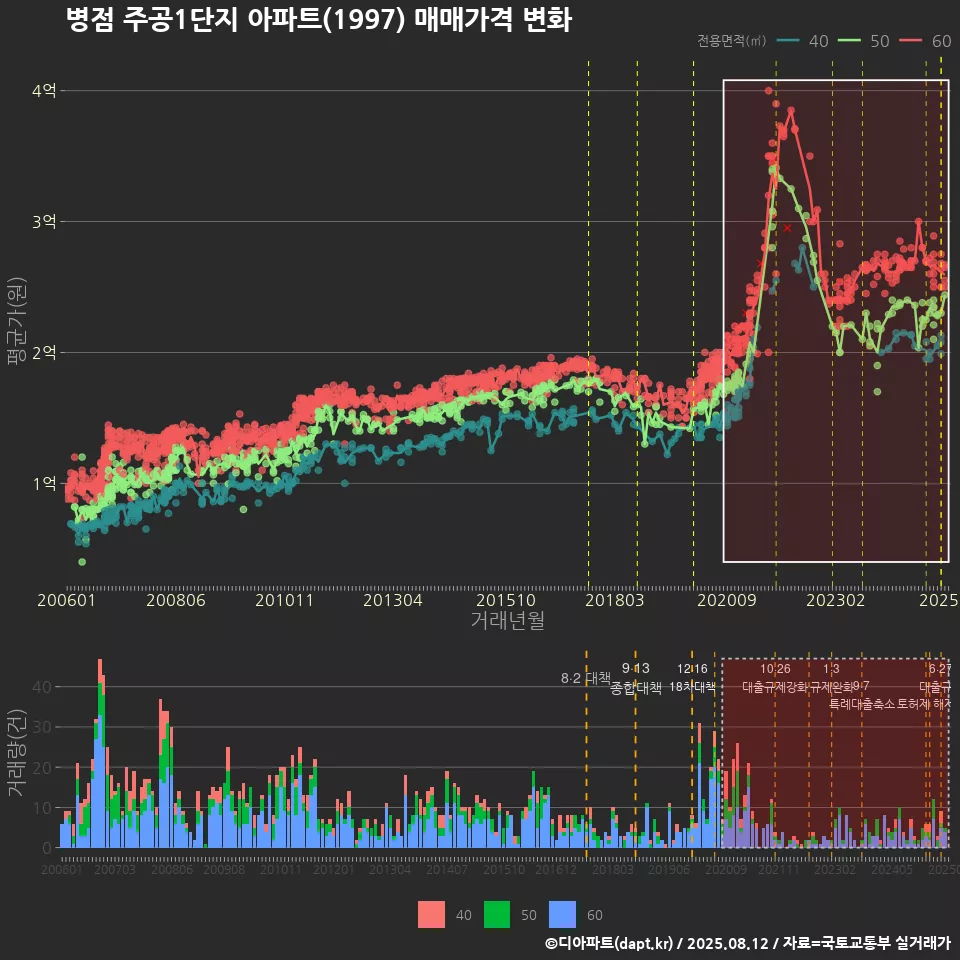Click 201612 on the volume chart axis
This screenshot has width=960, height=960.
tap(556, 869)
